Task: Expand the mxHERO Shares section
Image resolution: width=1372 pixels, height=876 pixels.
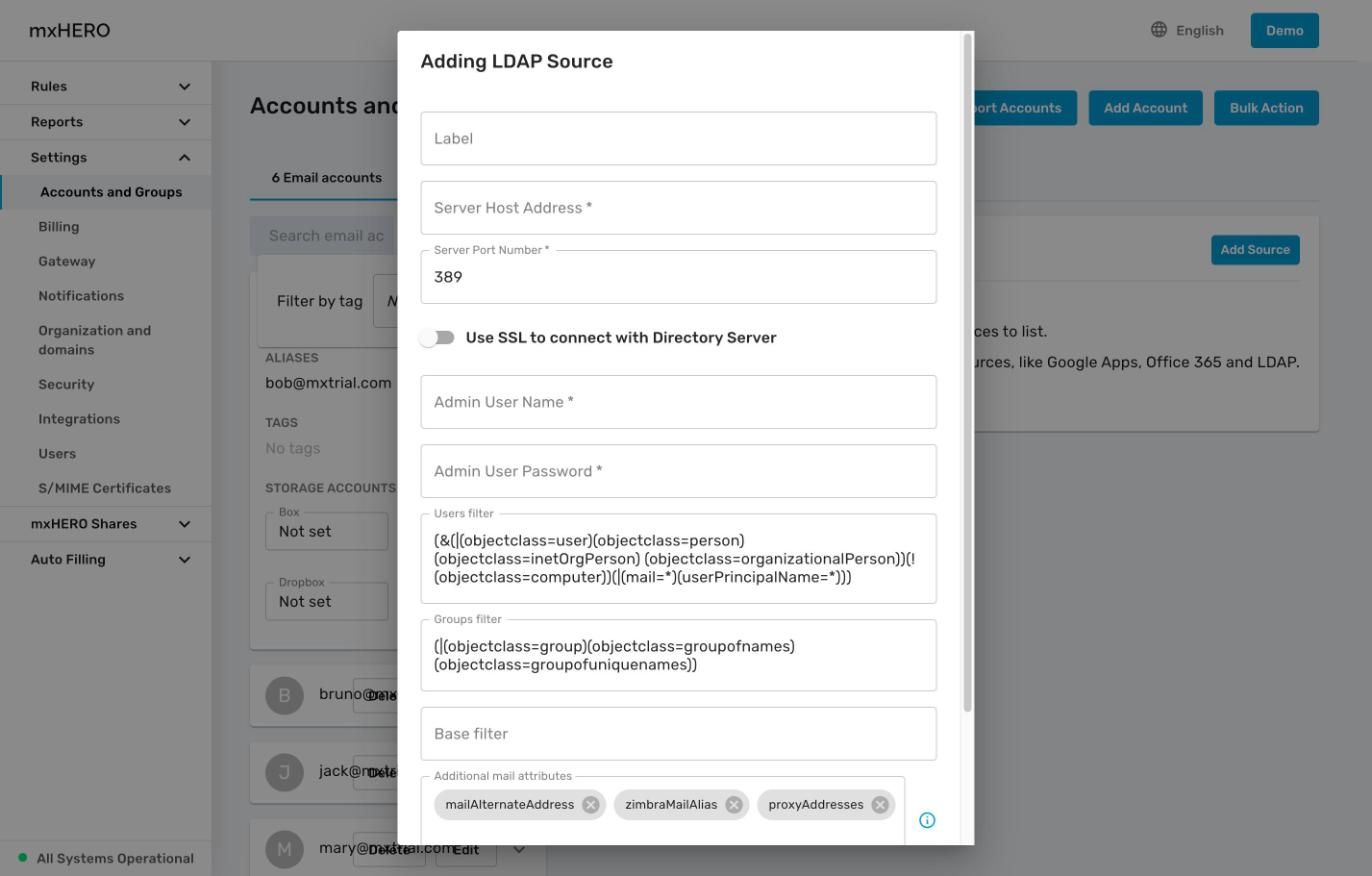Action: (105, 524)
